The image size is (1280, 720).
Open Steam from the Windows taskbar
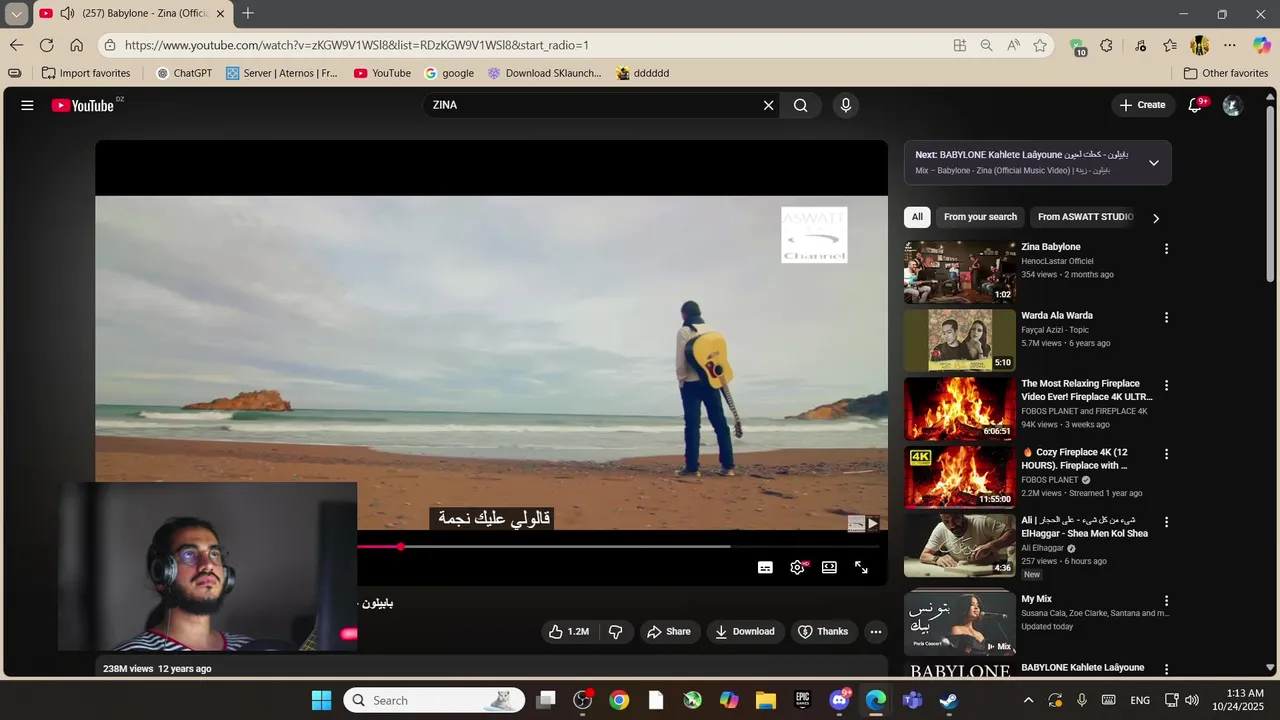click(x=949, y=700)
